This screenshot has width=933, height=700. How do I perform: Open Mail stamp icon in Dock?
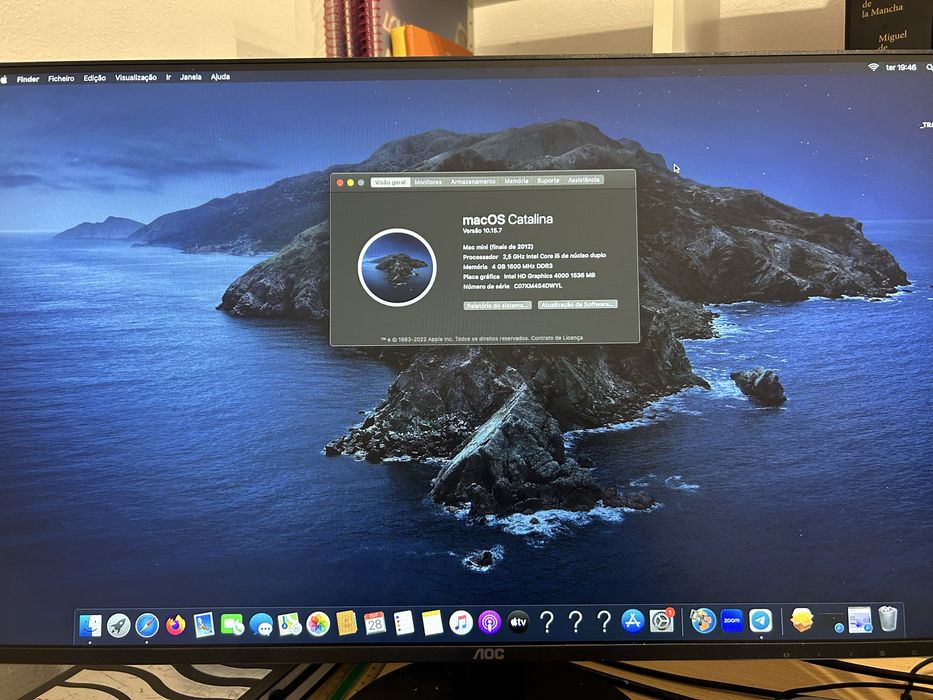click(204, 625)
